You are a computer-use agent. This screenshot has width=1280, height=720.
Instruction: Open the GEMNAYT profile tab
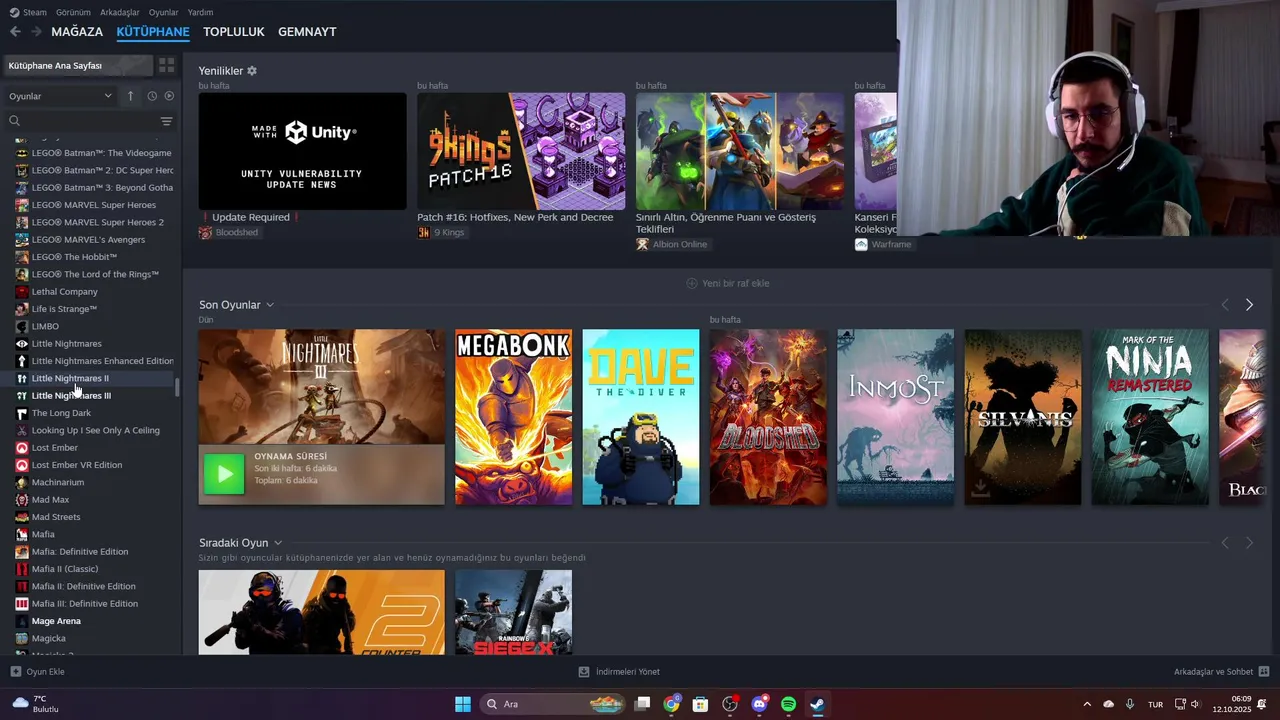[x=307, y=32]
